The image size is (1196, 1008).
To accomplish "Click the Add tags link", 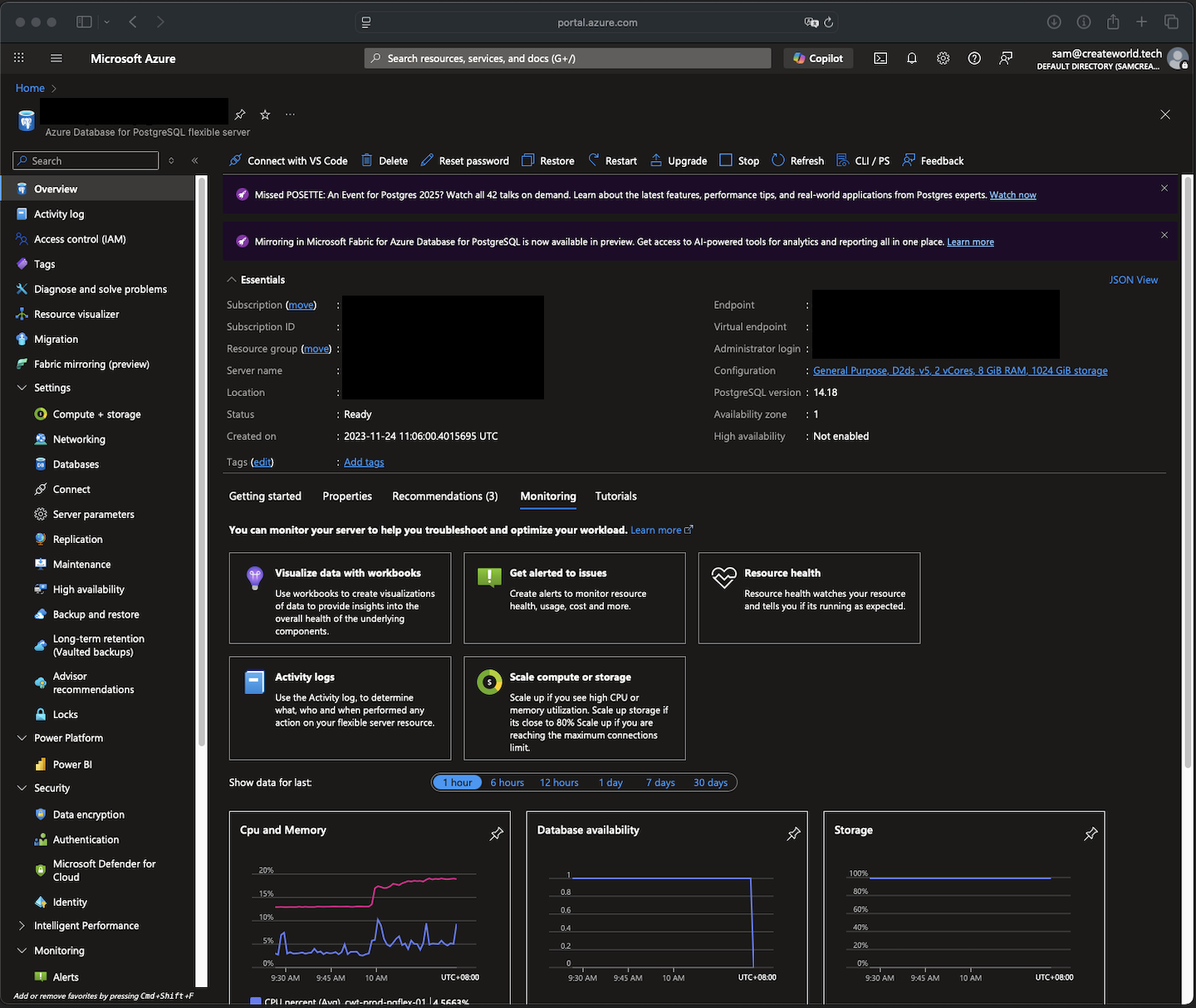I will 364,462.
